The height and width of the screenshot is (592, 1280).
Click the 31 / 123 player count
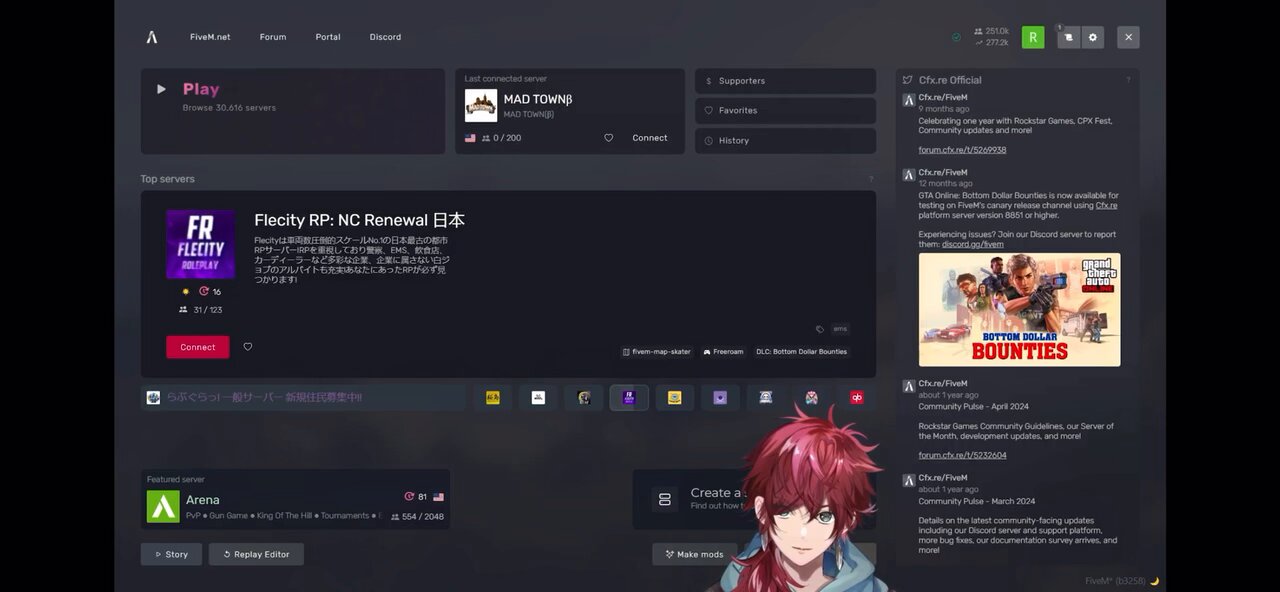click(x=200, y=310)
